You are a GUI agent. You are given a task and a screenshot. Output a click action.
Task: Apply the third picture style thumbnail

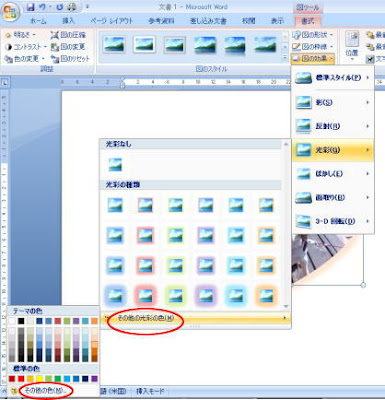[x=174, y=44]
